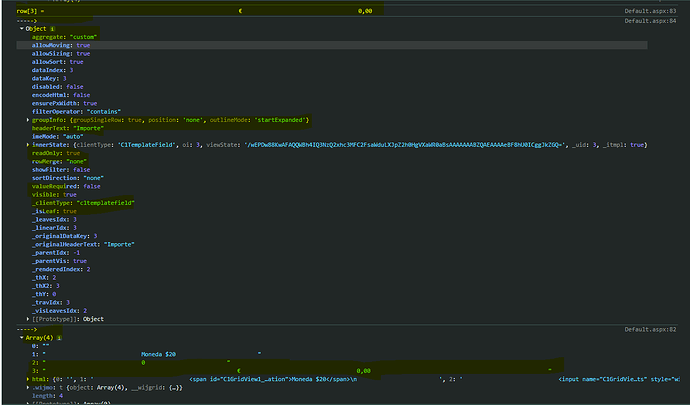Select the _linearIdx: 3 row

(x=54, y=228)
